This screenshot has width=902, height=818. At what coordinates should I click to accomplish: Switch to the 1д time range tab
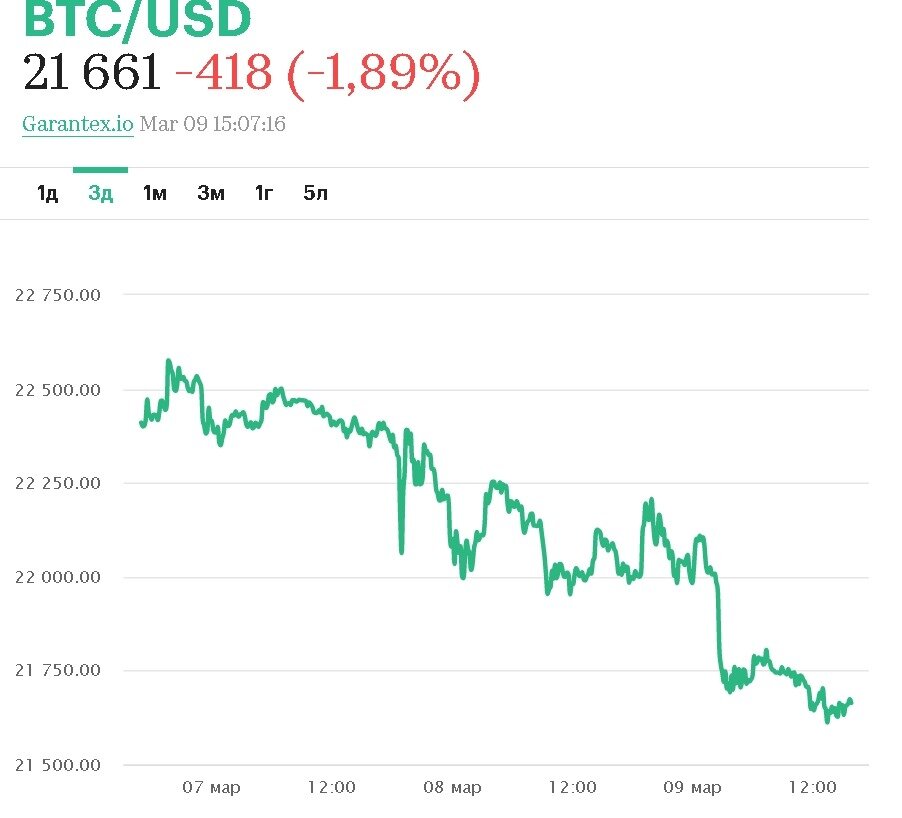pyautogui.click(x=47, y=193)
